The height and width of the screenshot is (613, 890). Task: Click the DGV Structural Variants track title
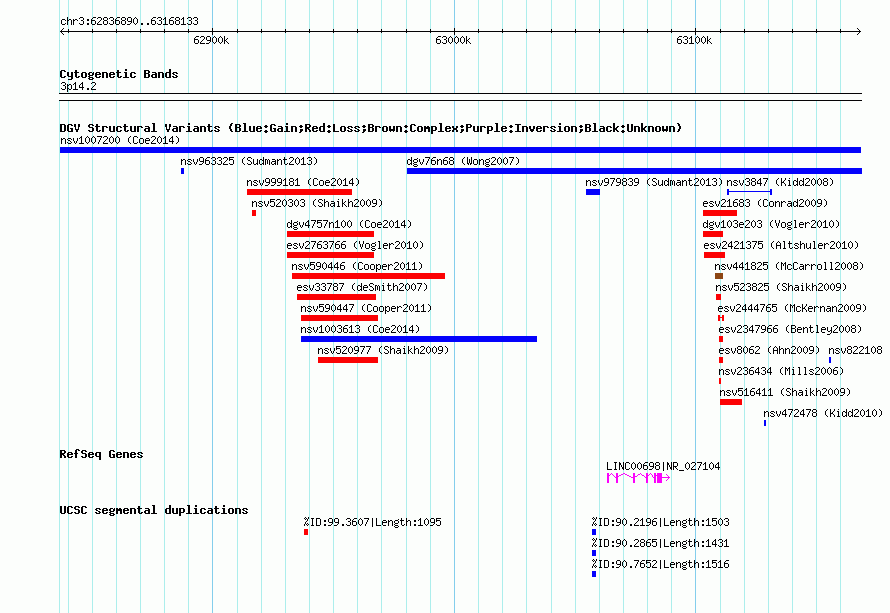[x=371, y=128]
